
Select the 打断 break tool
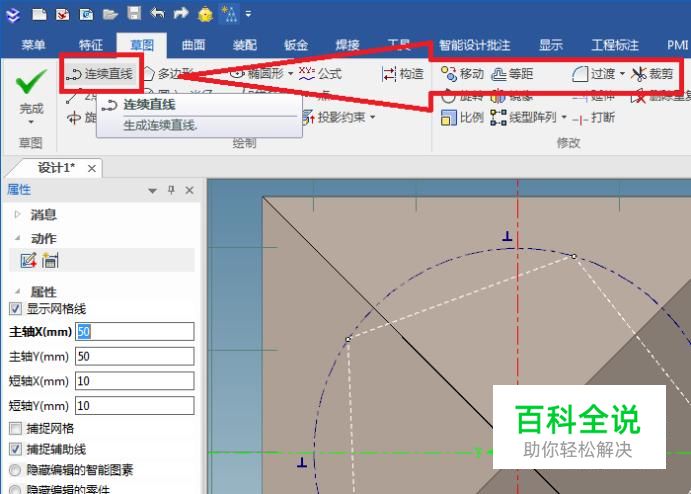(594, 118)
